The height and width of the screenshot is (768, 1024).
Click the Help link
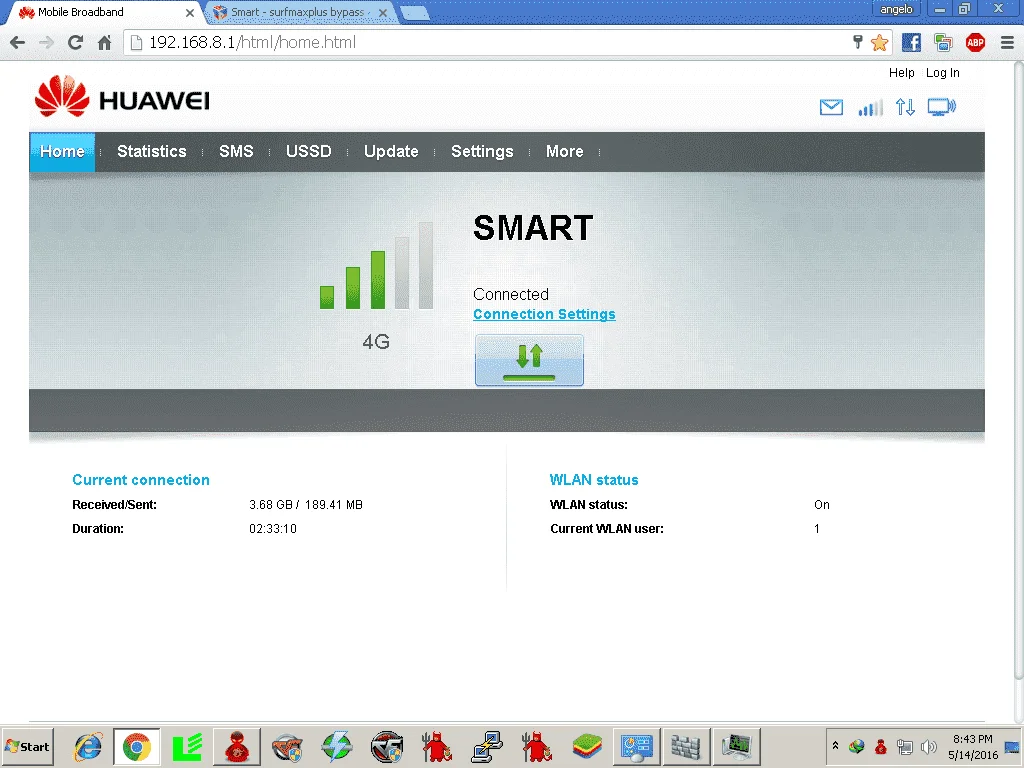[x=901, y=72]
